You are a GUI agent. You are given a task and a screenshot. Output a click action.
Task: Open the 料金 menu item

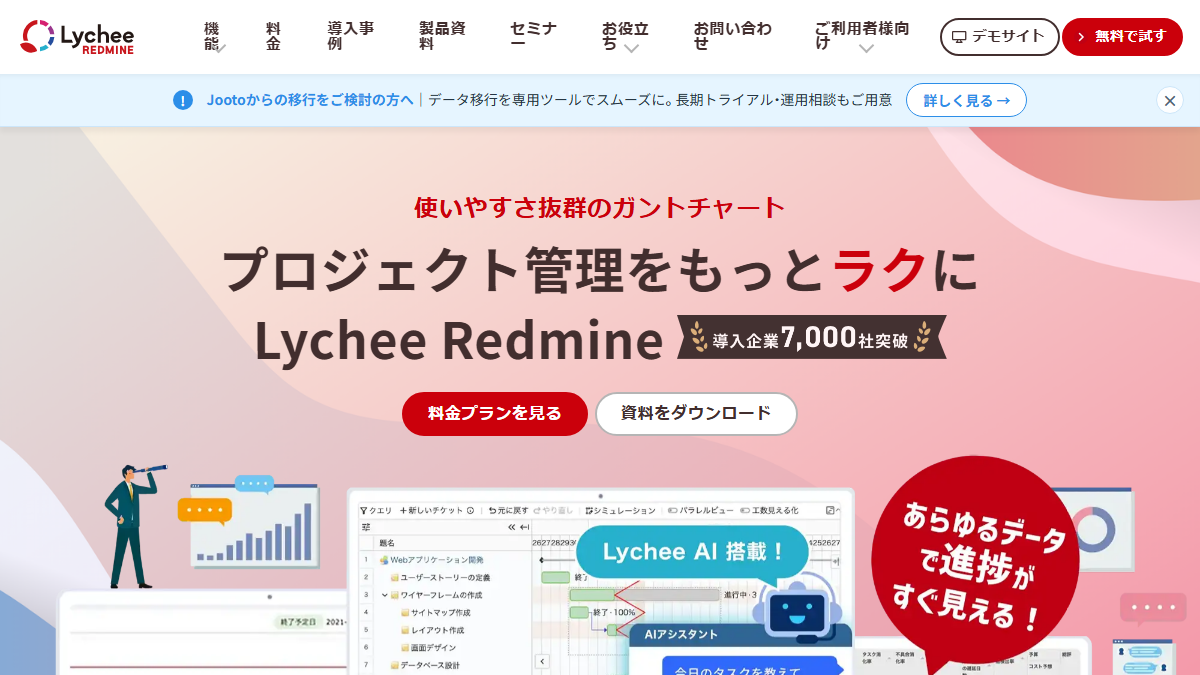(273, 37)
